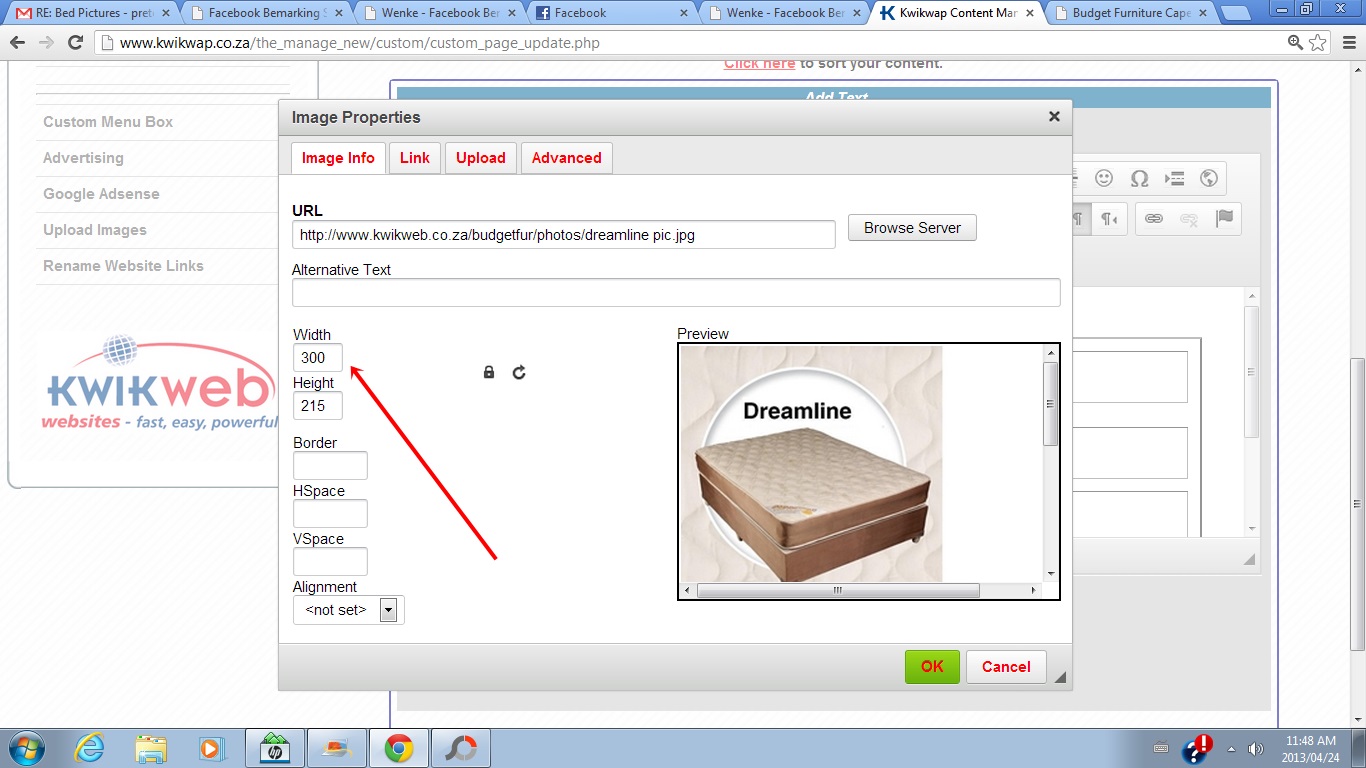Screen dimensions: 1366x768
Task: Open Upload Images in sidebar
Action: coord(95,230)
